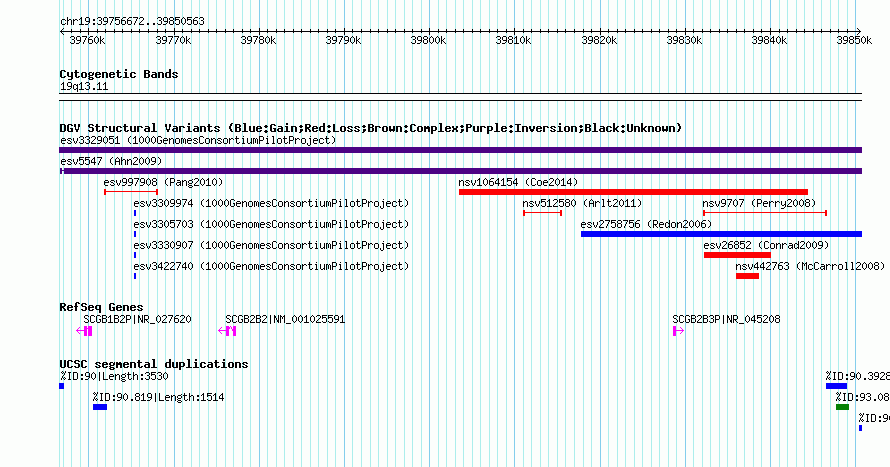Viewport: 890px width, 467px height.
Task: Click the esv3309974 blue variant tick
Action: (x=135, y=213)
